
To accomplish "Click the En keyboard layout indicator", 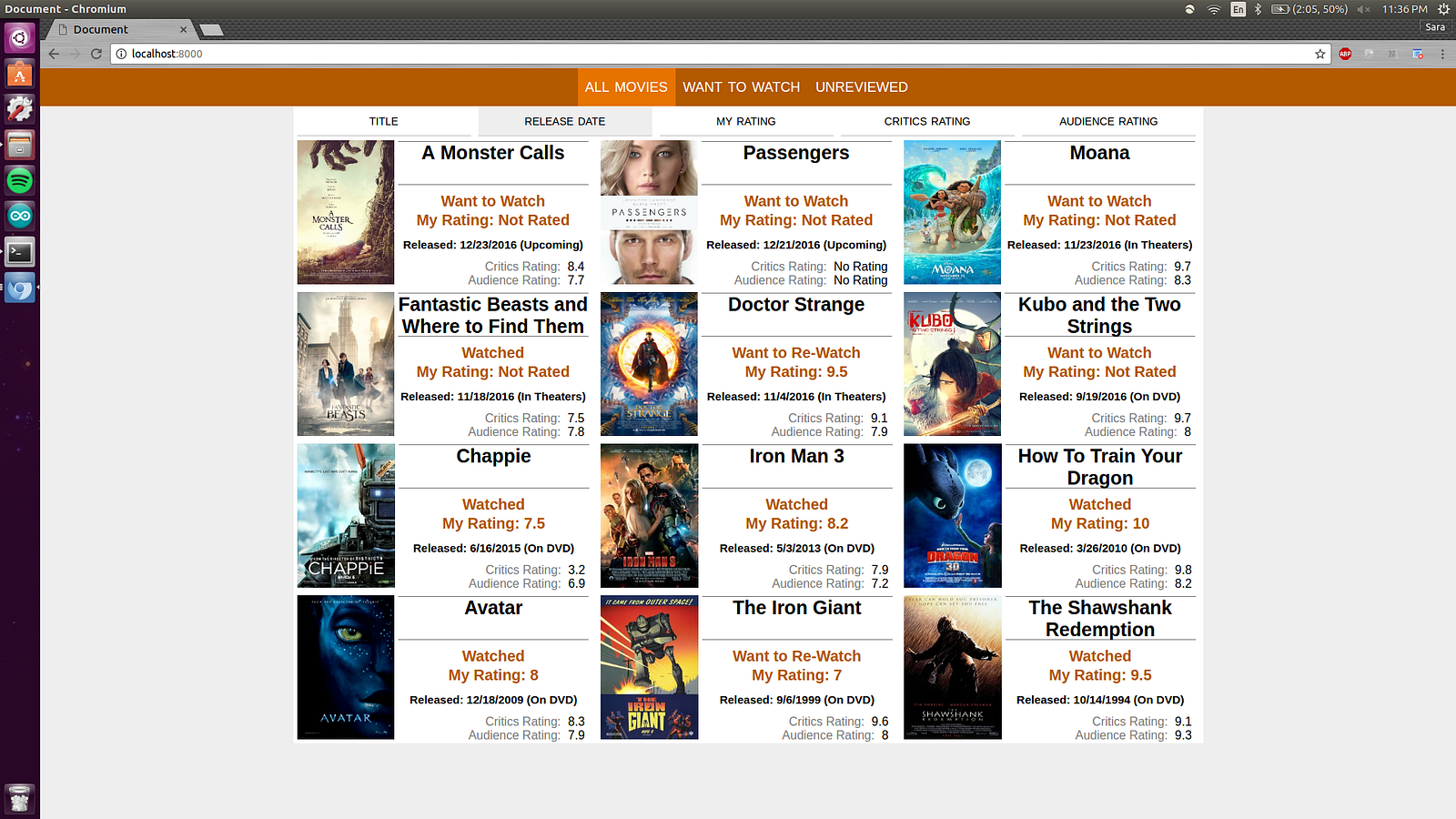I will 1239,9.
